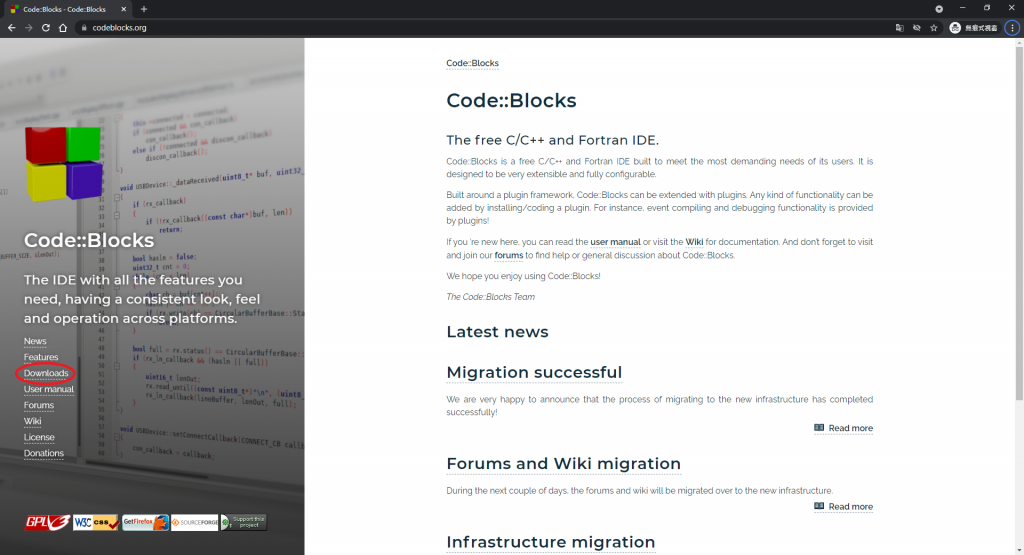The height and width of the screenshot is (555, 1024).
Task: Click the main Code::Blocks page heading
Action: (x=511, y=101)
